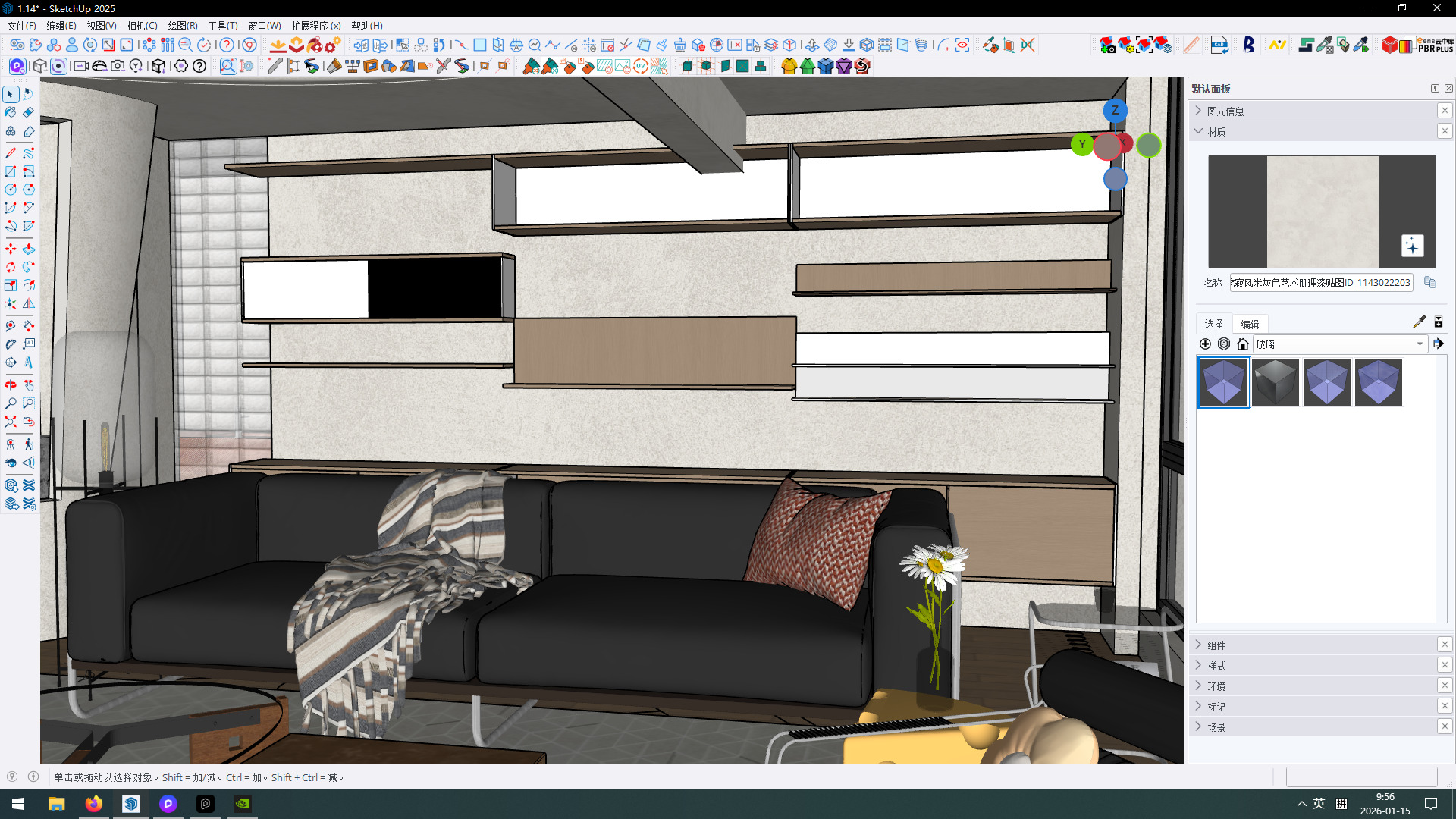1456x819 pixels.
Task: Click the sample paint eyedropper icon
Action: pyautogui.click(x=1419, y=322)
